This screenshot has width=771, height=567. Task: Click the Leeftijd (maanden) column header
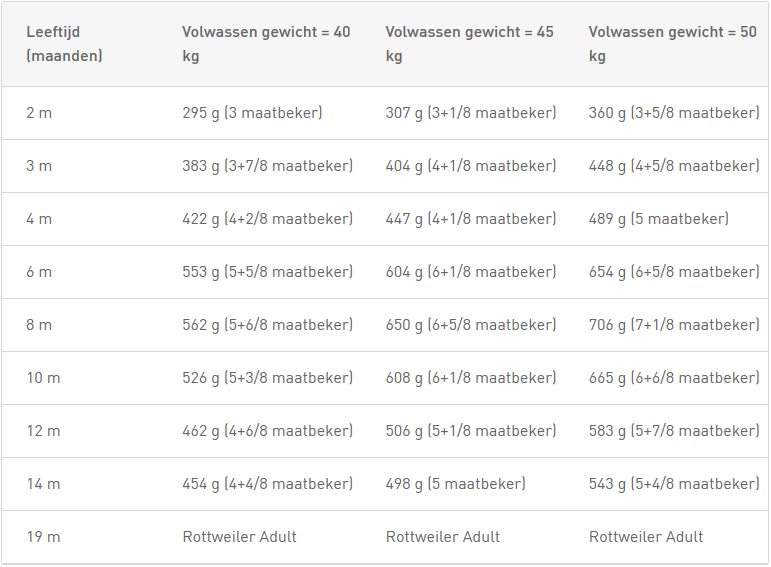click(x=64, y=44)
